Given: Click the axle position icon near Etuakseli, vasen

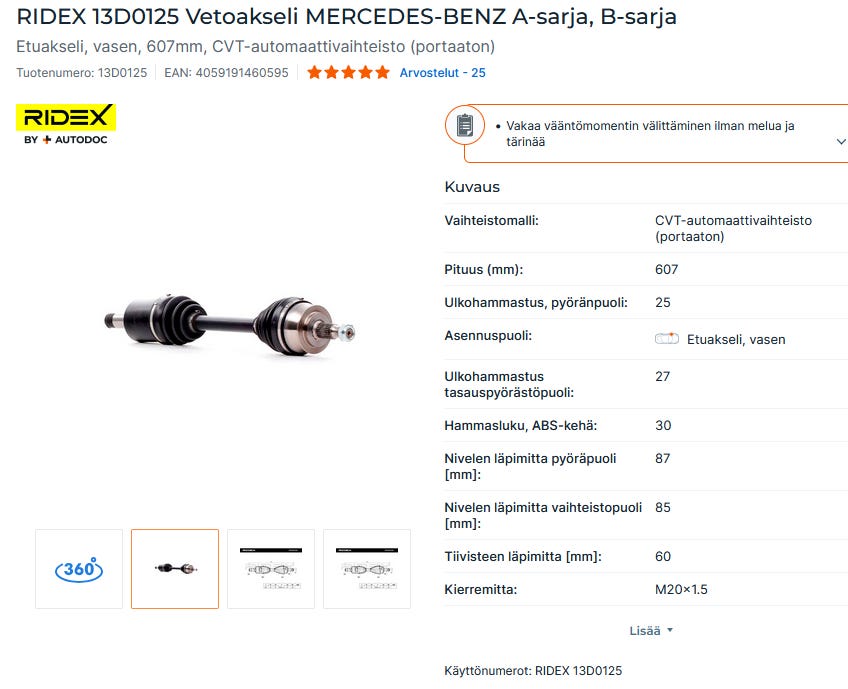Looking at the screenshot, I should pyautogui.click(x=666, y=339).
